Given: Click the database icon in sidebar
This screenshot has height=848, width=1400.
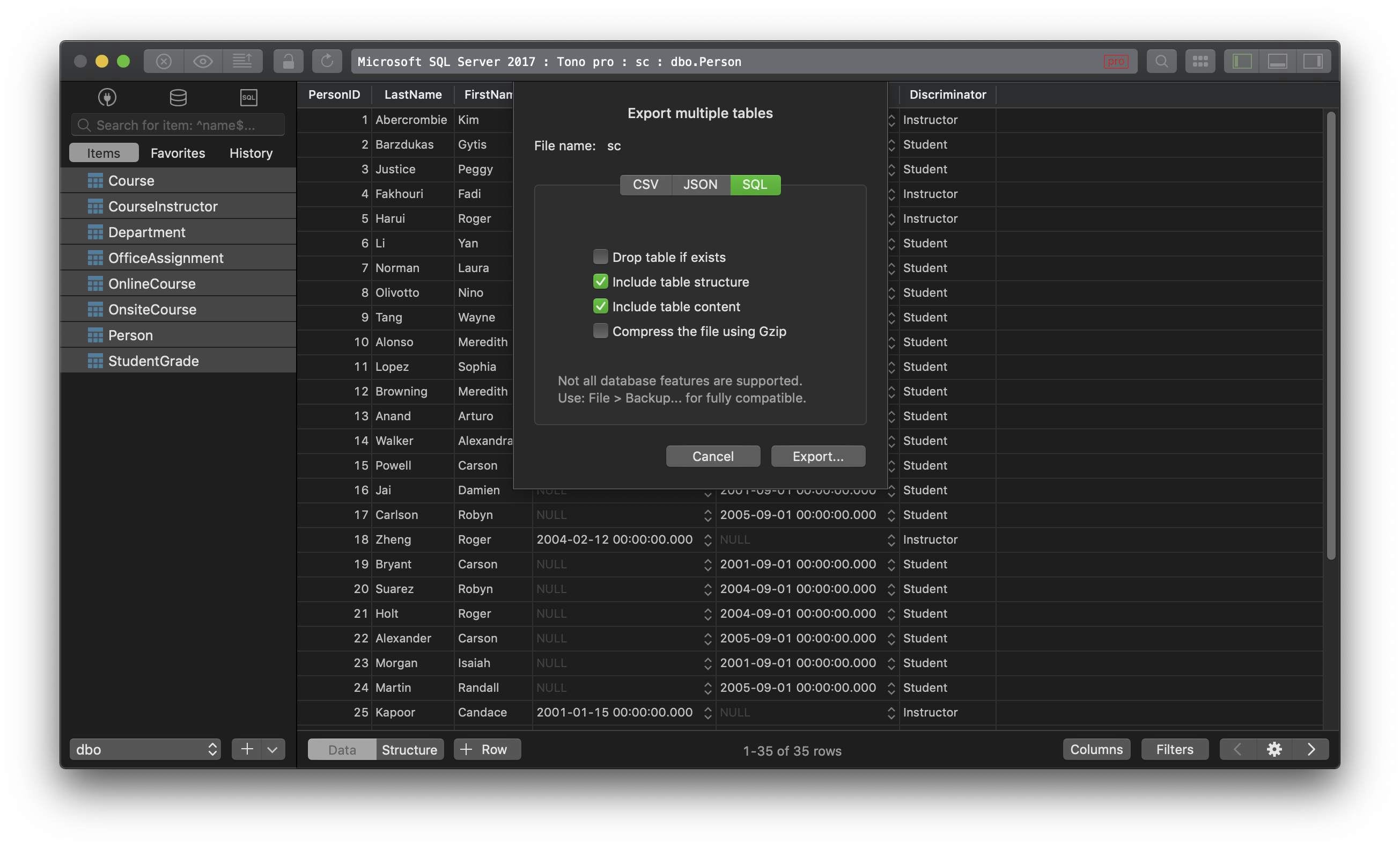Looking at the screenshot, I should click(x=177, y=97).
